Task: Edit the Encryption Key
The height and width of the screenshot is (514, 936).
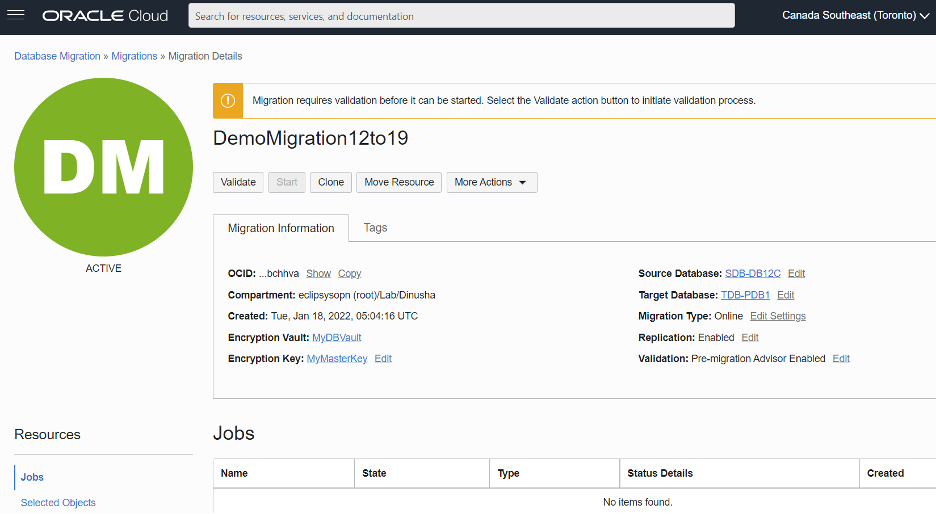Action: point(383,359)
